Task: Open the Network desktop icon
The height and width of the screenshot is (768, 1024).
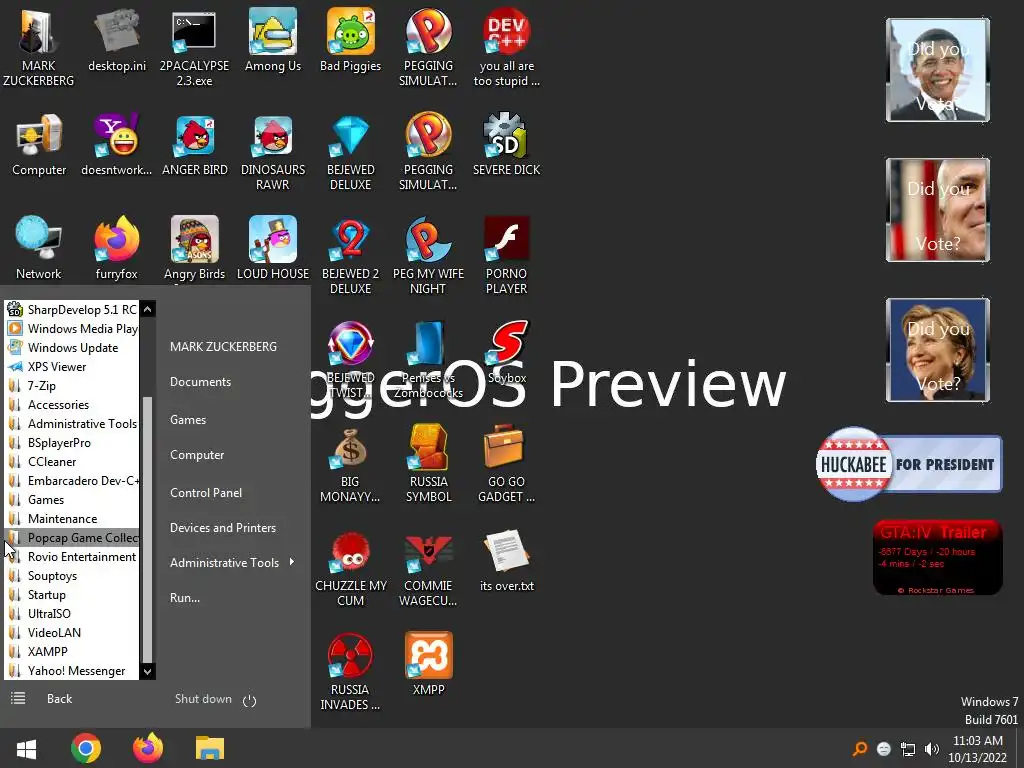Action: click(39, 248)
